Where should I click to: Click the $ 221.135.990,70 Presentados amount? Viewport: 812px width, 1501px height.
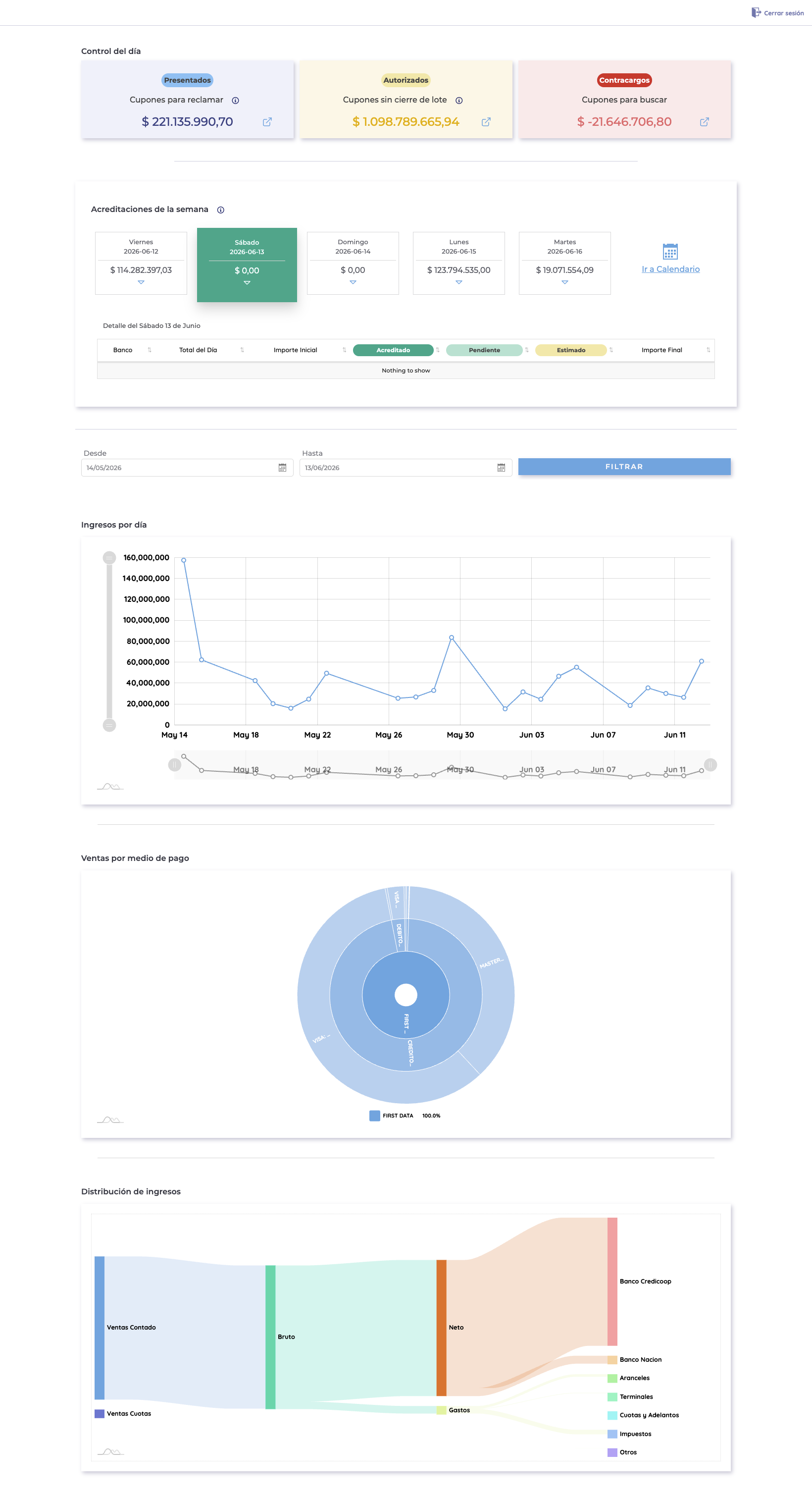187,122
